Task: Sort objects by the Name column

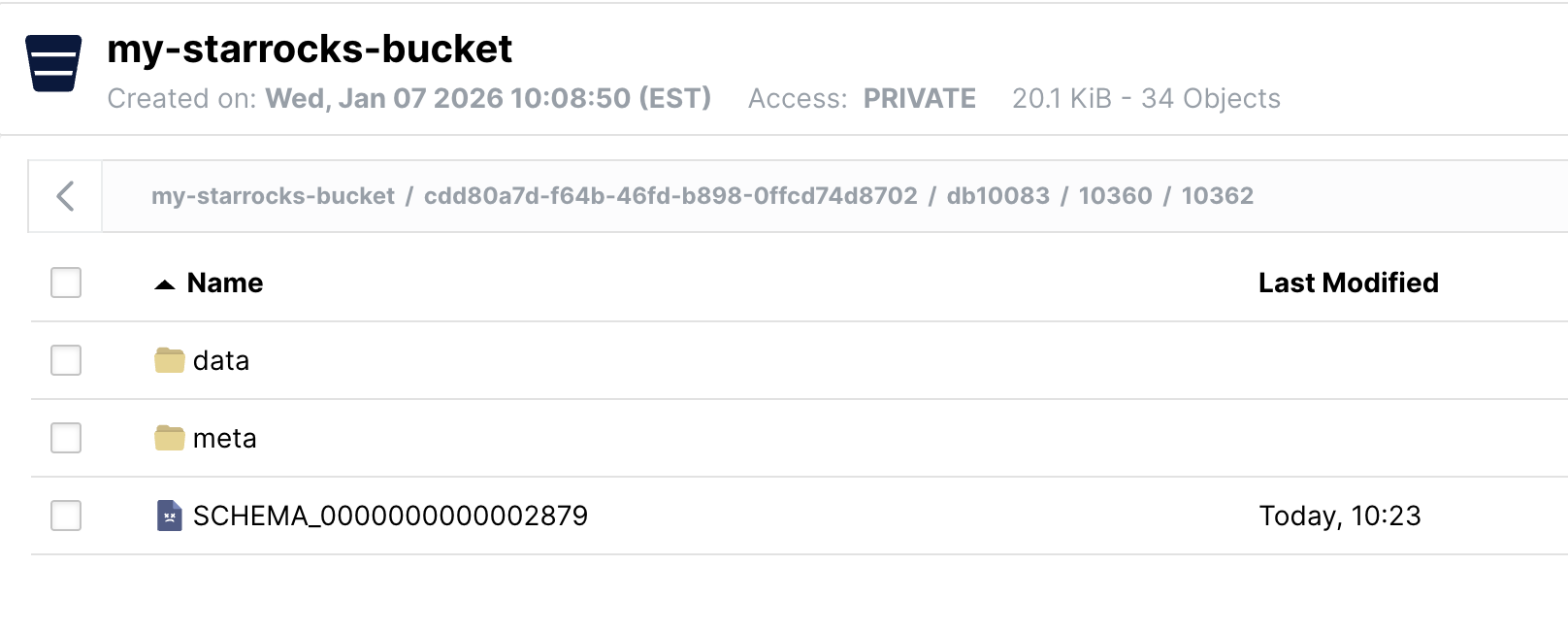Action: click(x=223, y=283)
